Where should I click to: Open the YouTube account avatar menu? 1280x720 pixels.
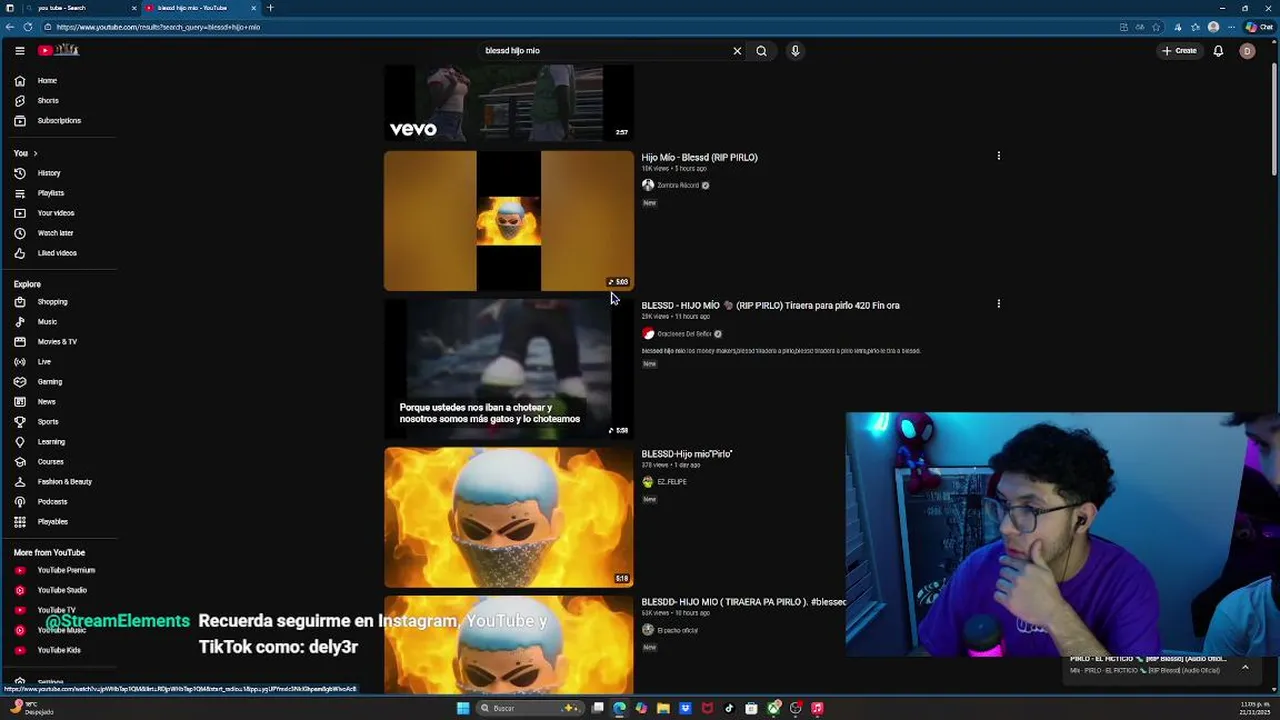(x=1247, y=51)
